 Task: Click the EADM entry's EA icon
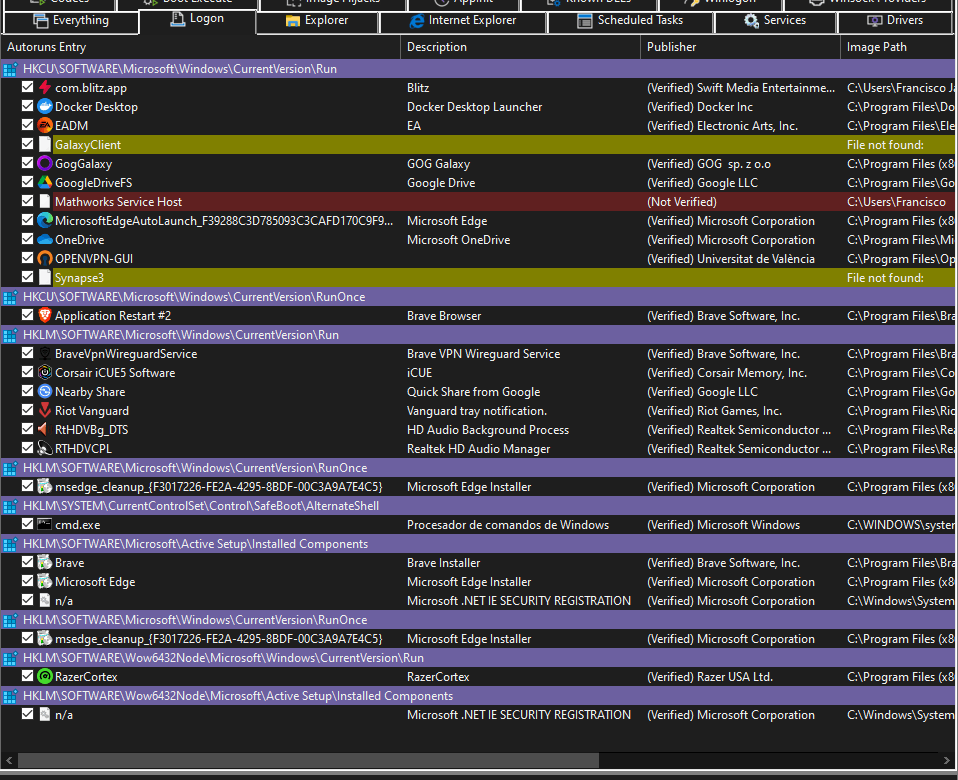coord(45,125)
